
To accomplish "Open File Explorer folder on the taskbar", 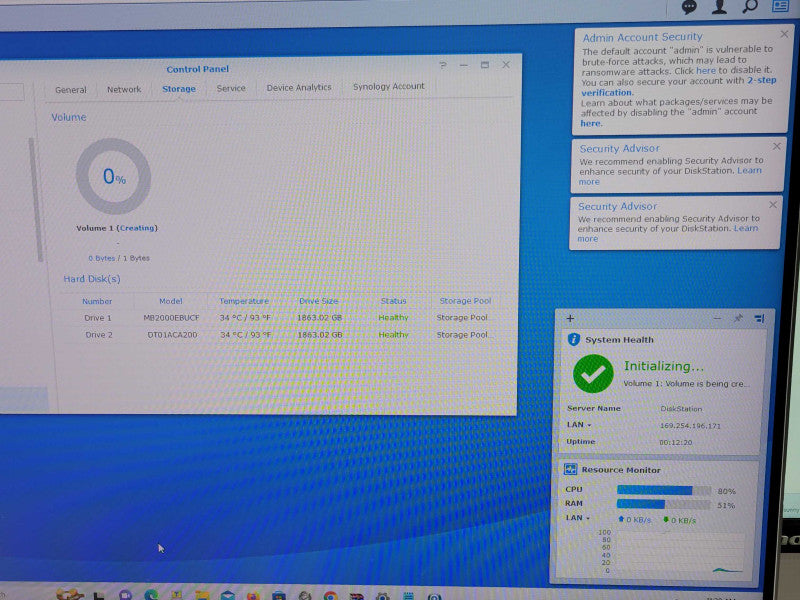I will click(x=202, y=595).
